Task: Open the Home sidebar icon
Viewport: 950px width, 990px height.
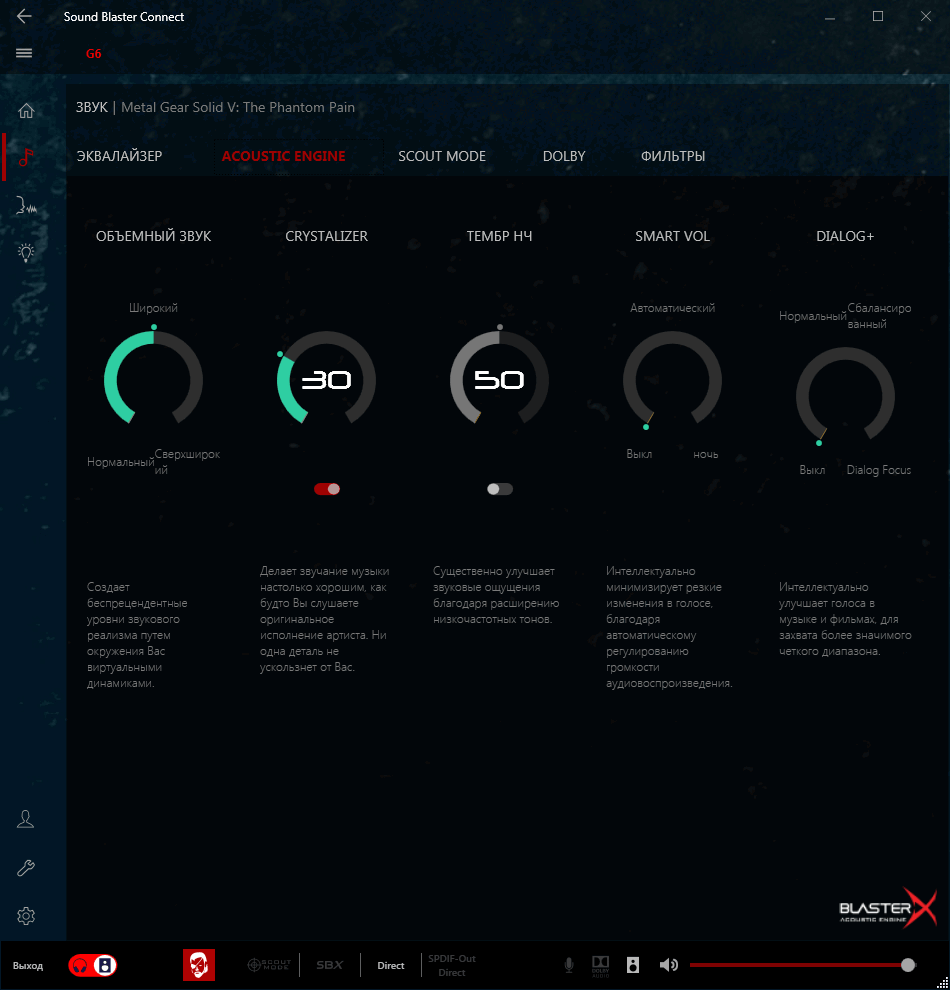Action: tap(26, 110)
